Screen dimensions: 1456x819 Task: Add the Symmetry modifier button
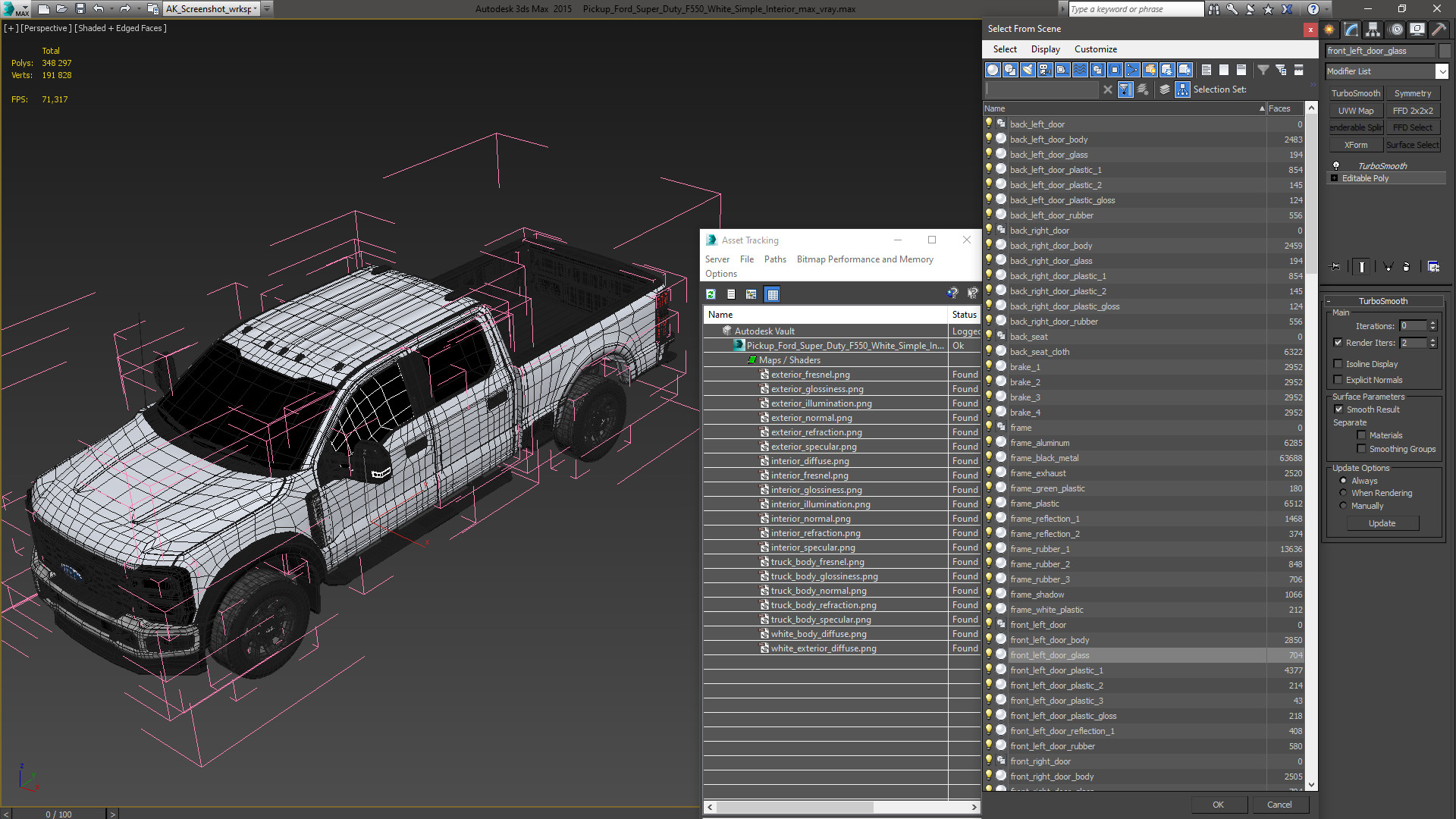point(1413,93)
